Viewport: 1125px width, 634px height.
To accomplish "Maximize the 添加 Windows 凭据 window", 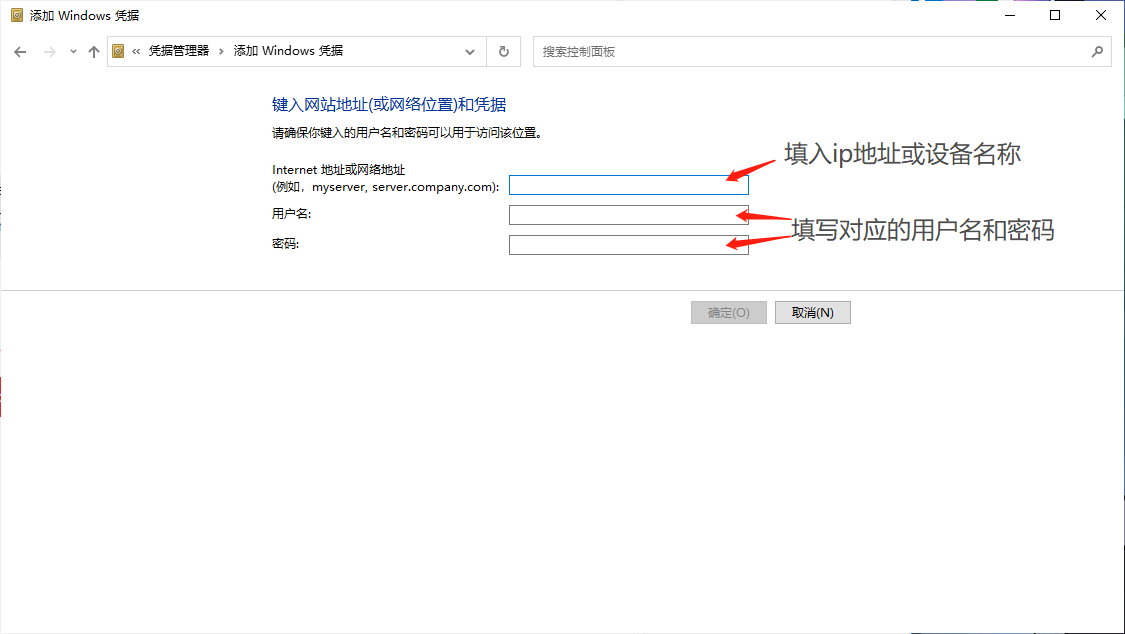I will (1055, 15).
